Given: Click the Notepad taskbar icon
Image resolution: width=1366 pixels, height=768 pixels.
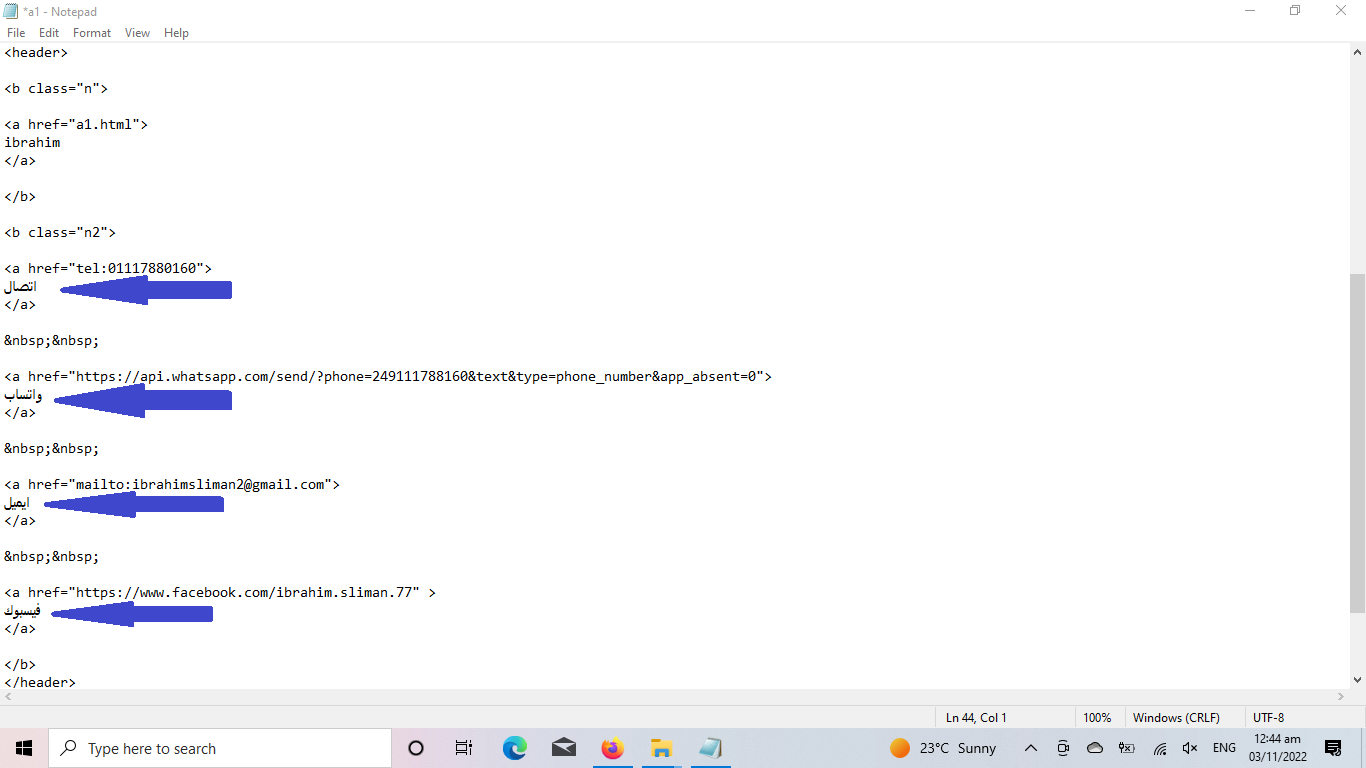Looking at the screenshot, I should (x=710, y=748).
